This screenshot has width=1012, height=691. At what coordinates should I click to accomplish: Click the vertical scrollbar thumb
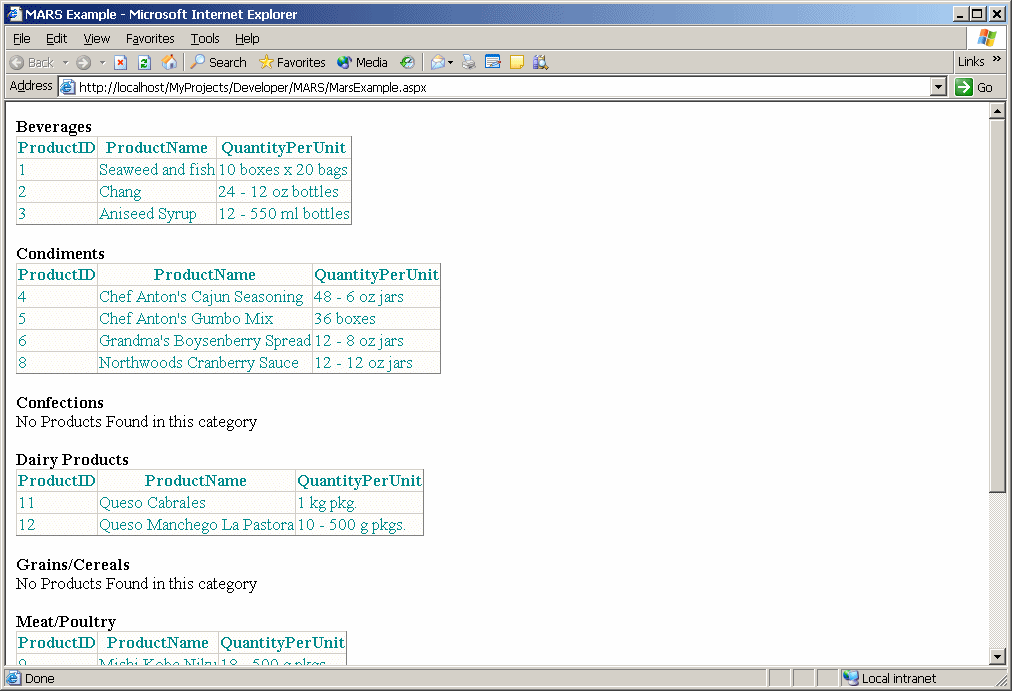[x=997, y=306]
